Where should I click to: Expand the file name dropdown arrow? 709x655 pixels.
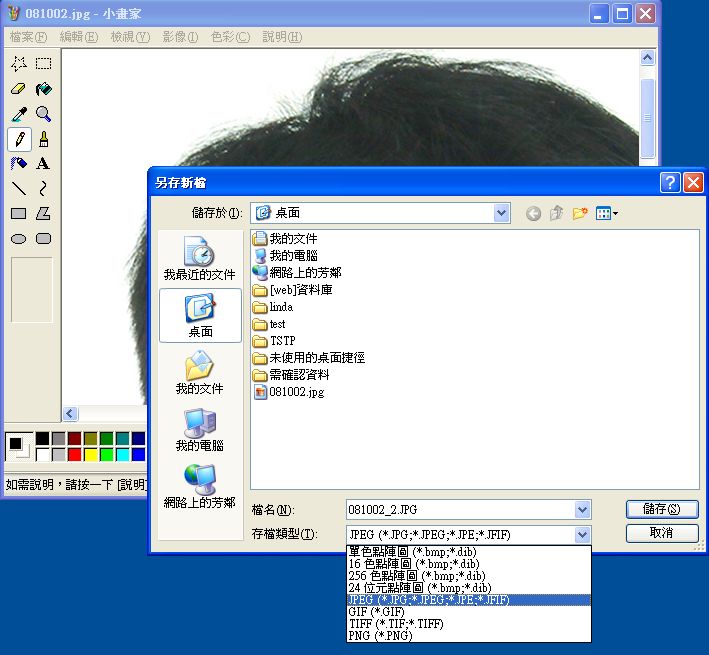[582, 510]
